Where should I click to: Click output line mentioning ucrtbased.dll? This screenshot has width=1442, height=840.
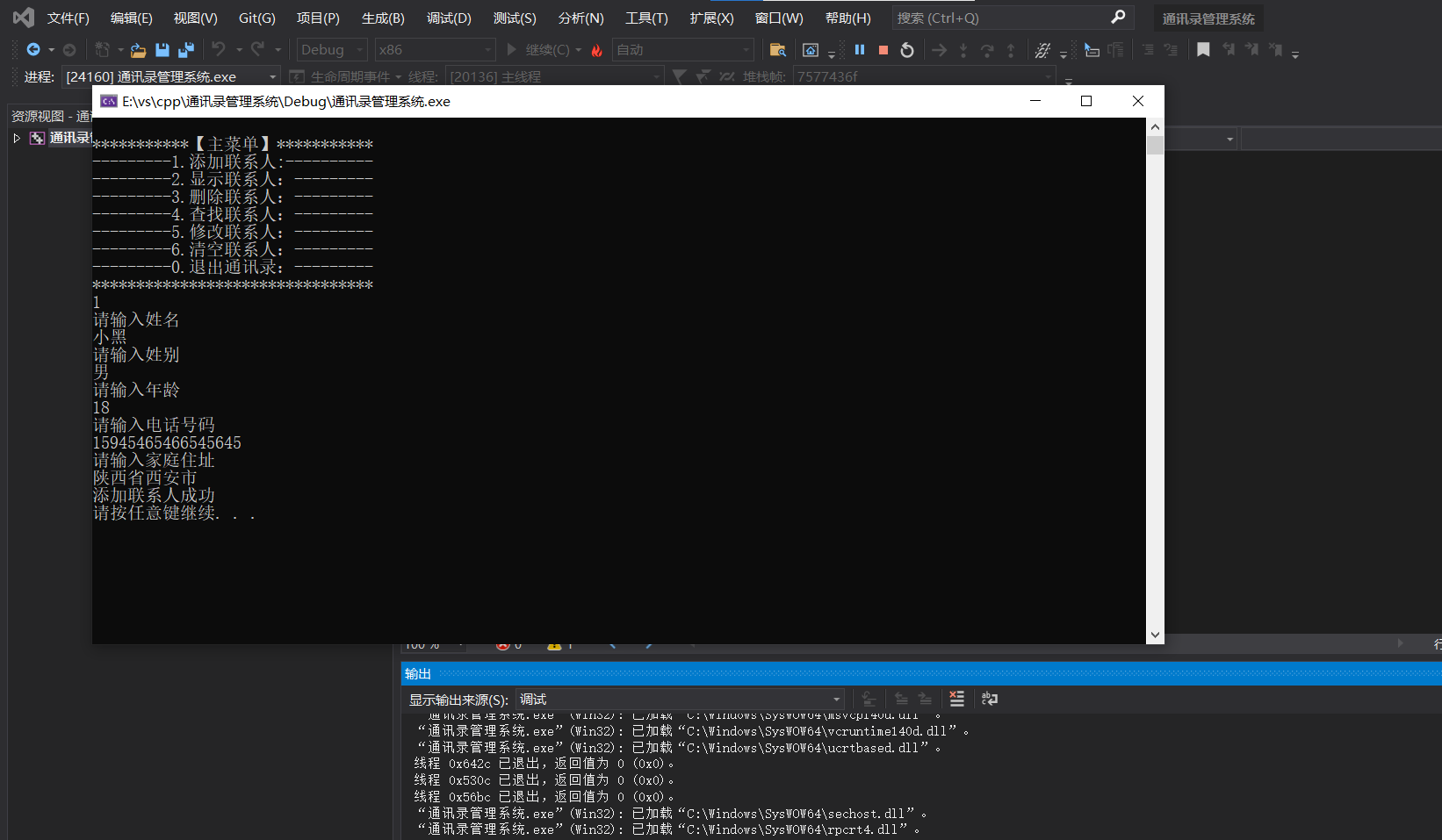pos(680,748)
